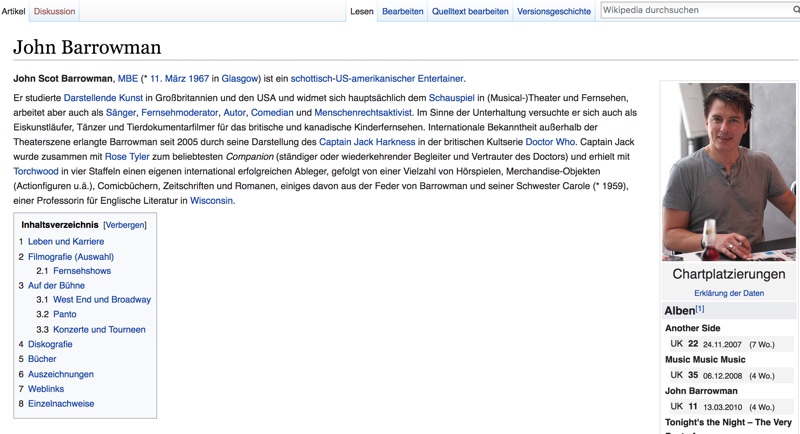
Task: Open the Bearbeiten tab
Action: [x=403, y=11]
